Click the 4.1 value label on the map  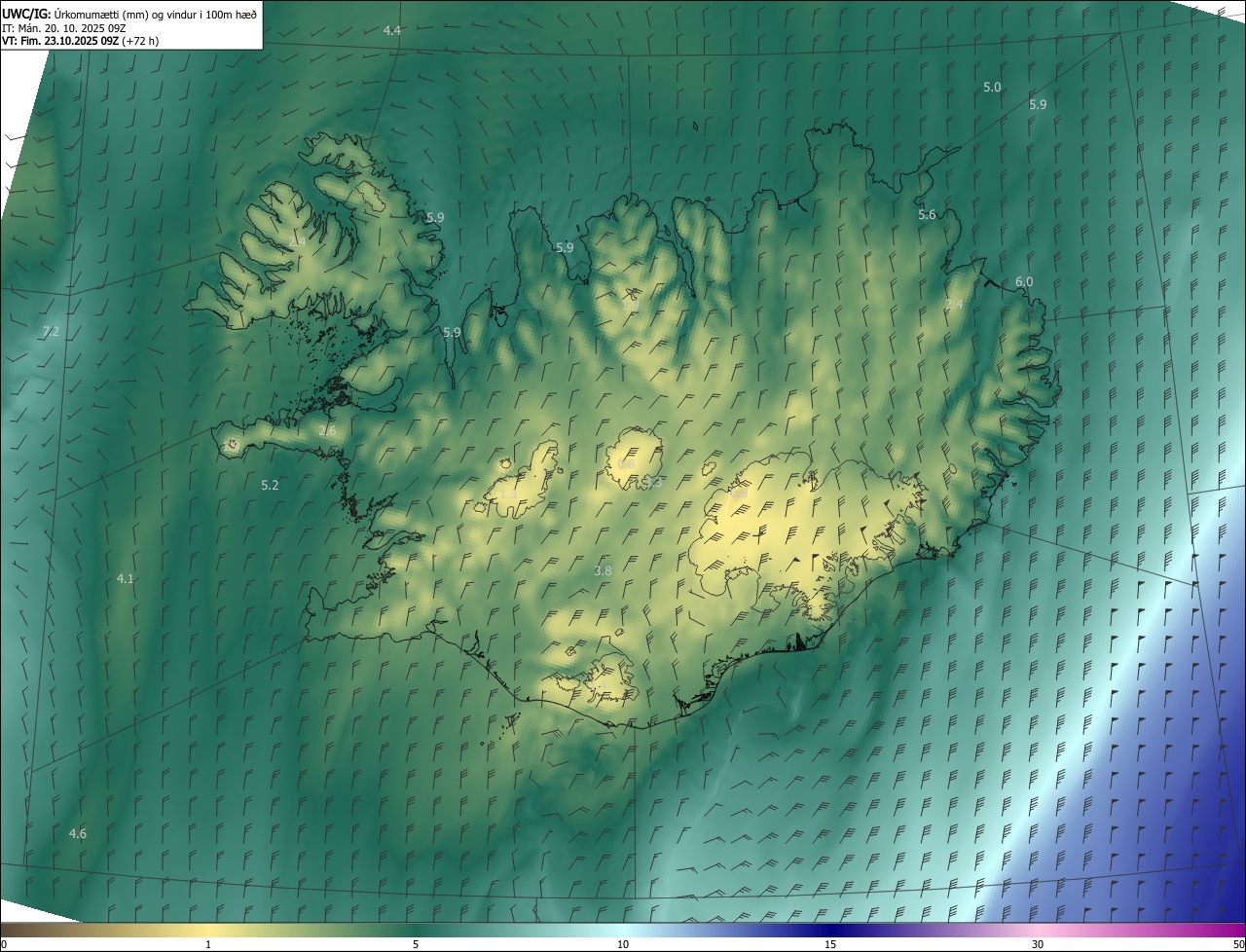[x=125, y=579]
